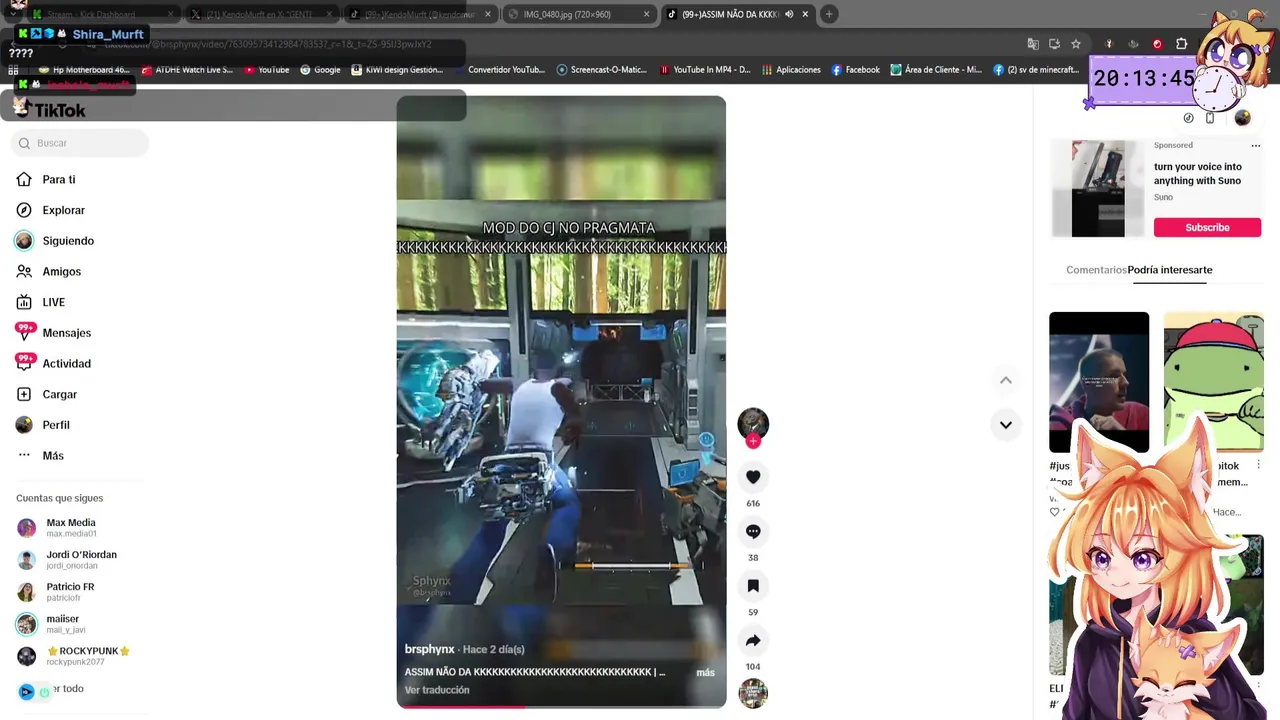Image resolution: width=1280 pixels, height=720 pixels.
Task: Open the creator's avatar beside video
Action: tap(753, 423)
